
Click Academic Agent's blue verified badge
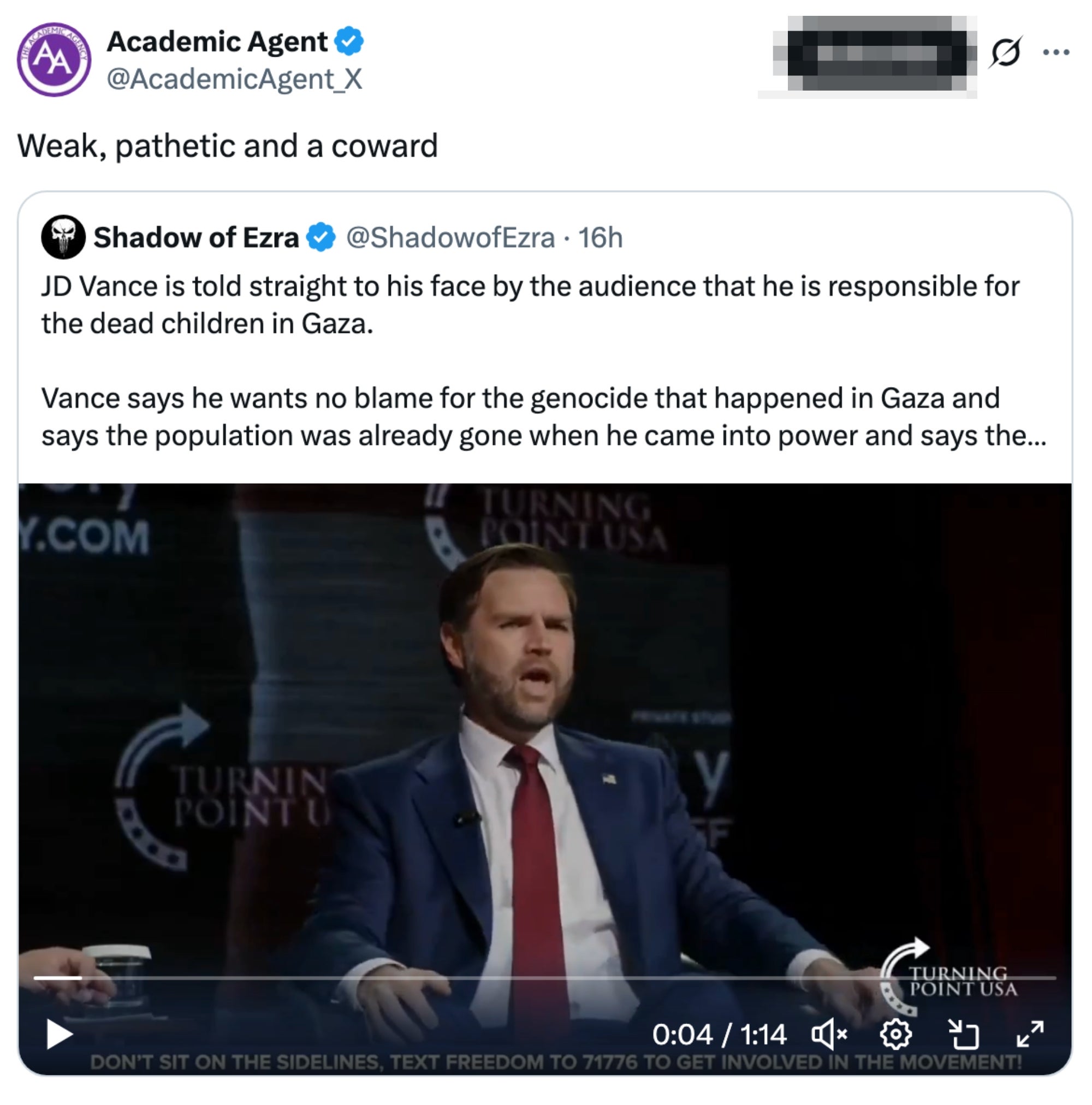coord(349,41)
